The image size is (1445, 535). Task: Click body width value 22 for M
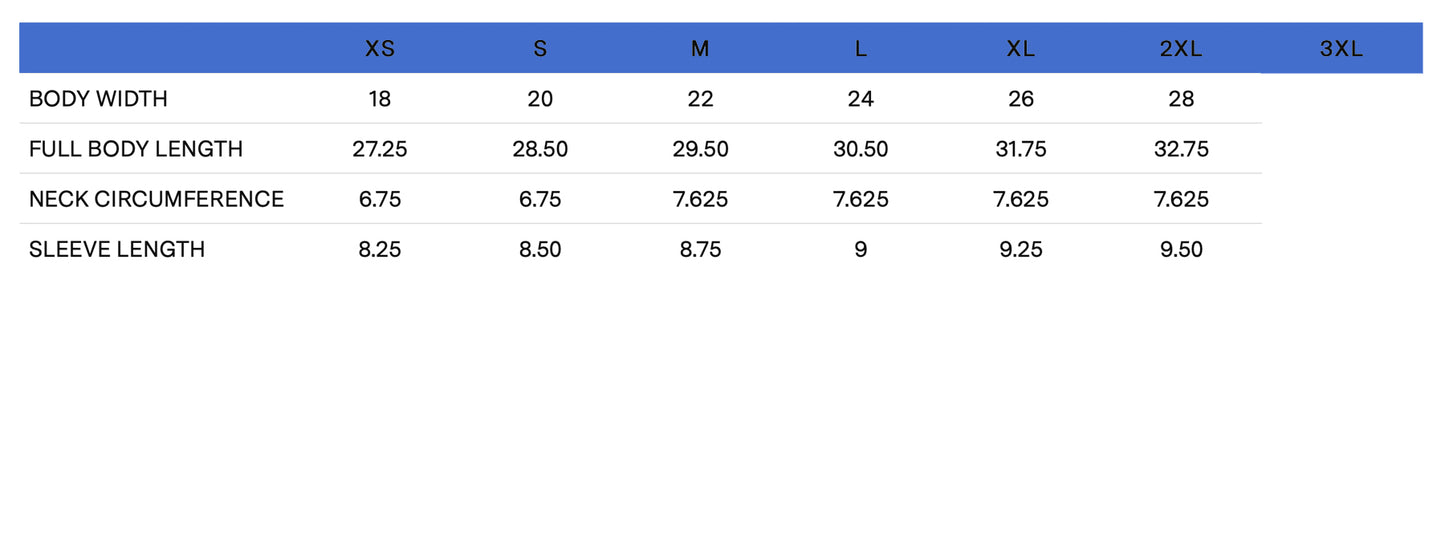(x=700, y=99)
